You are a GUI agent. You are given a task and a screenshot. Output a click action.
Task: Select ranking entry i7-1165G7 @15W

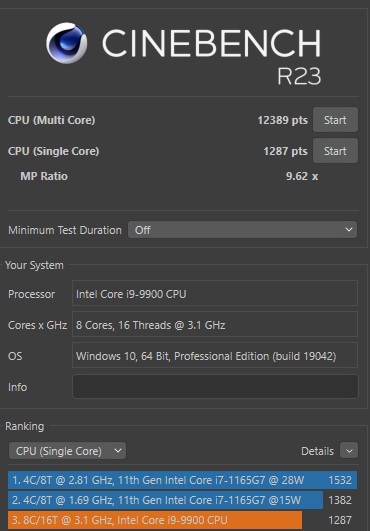[x=166, y=500]
